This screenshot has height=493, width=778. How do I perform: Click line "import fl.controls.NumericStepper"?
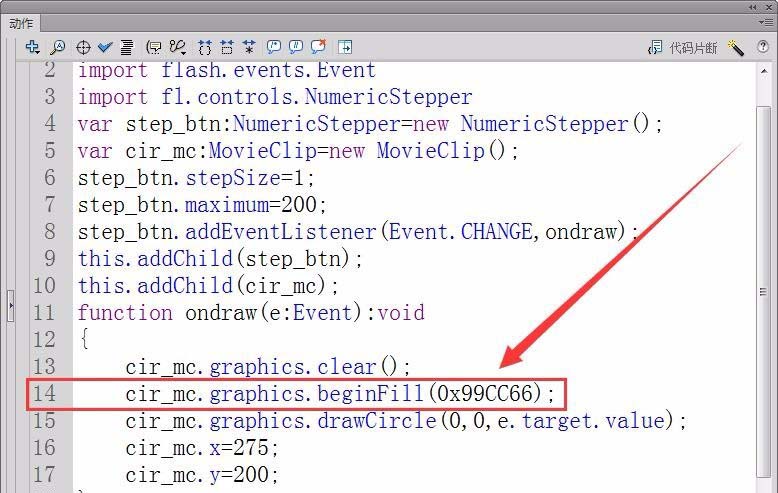tap(275, 97)
